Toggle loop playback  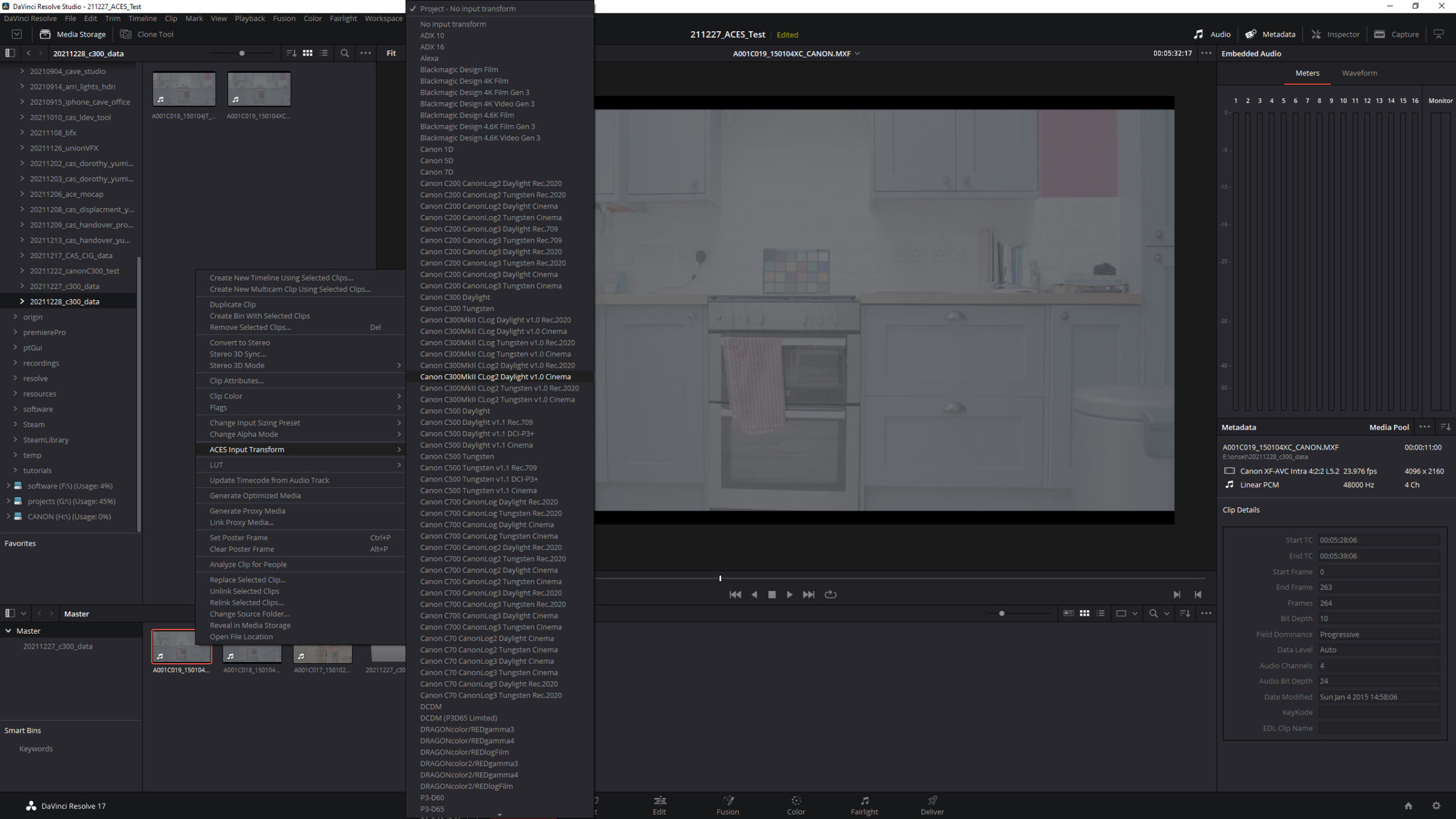(x=830, y=595)
